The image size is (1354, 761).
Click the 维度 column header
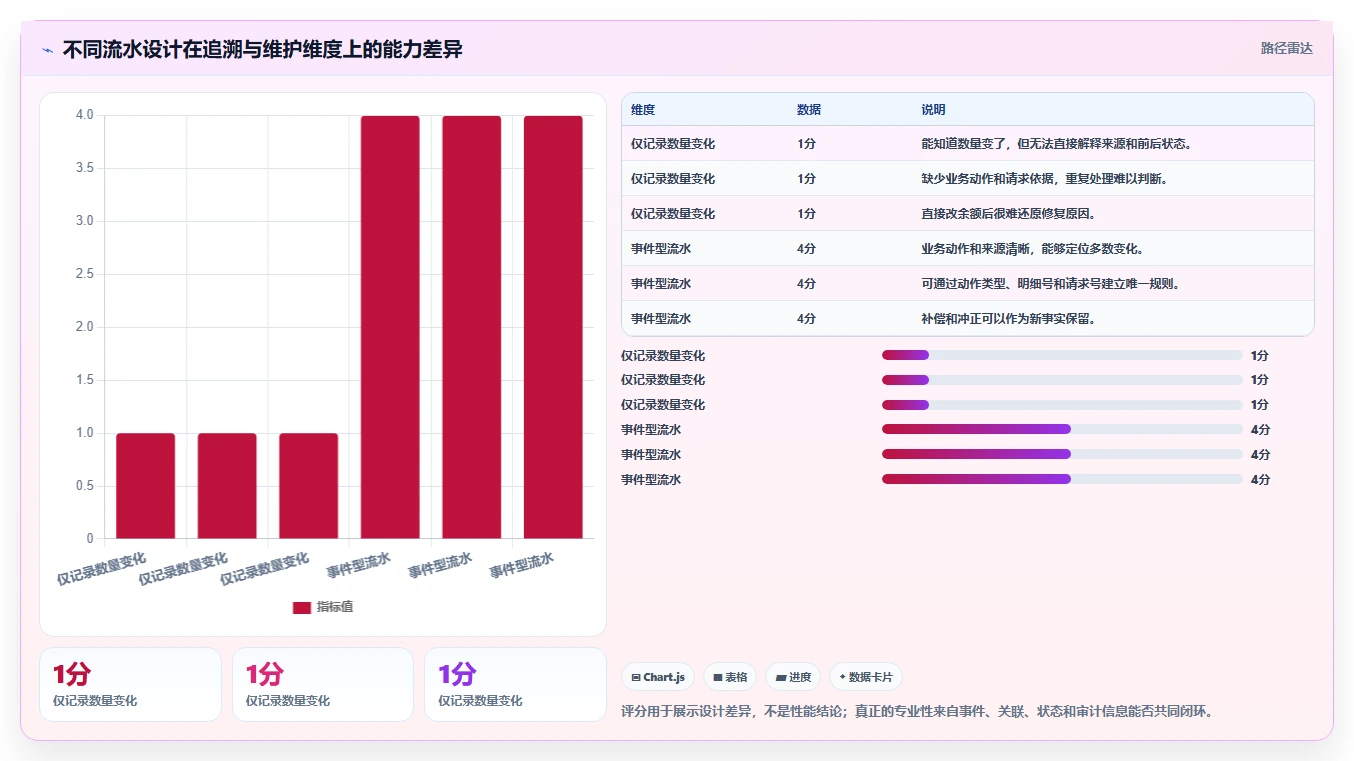tap(643, 110)
